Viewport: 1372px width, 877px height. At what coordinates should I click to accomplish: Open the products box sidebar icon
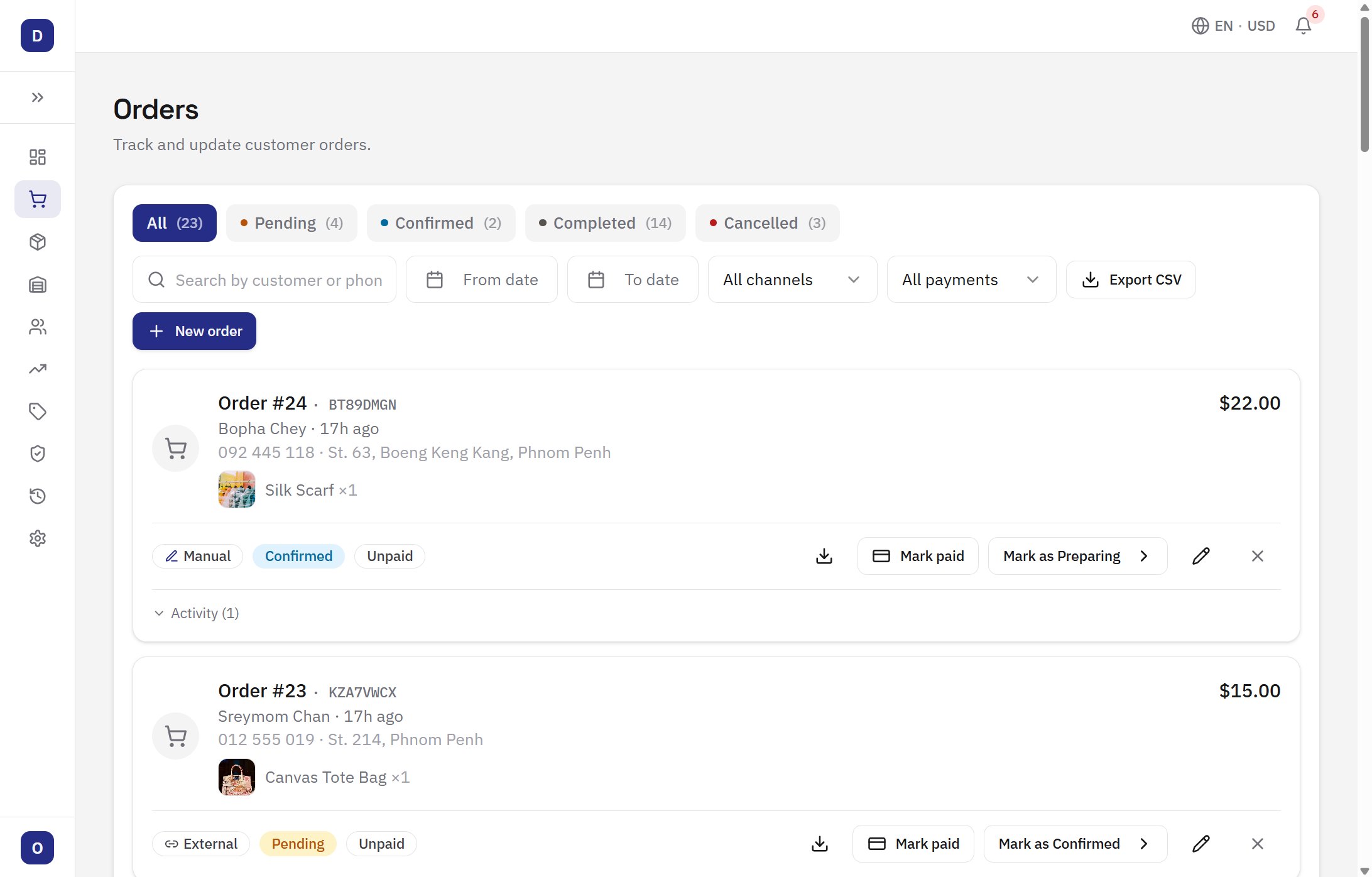click(37, 242)
